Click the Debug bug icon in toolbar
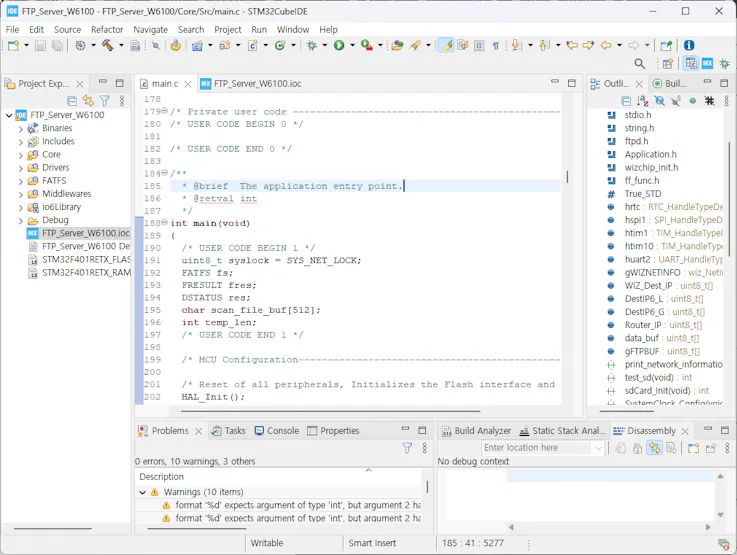The height and width of the screenshot is (555, 737). click(x=312, y=45)
